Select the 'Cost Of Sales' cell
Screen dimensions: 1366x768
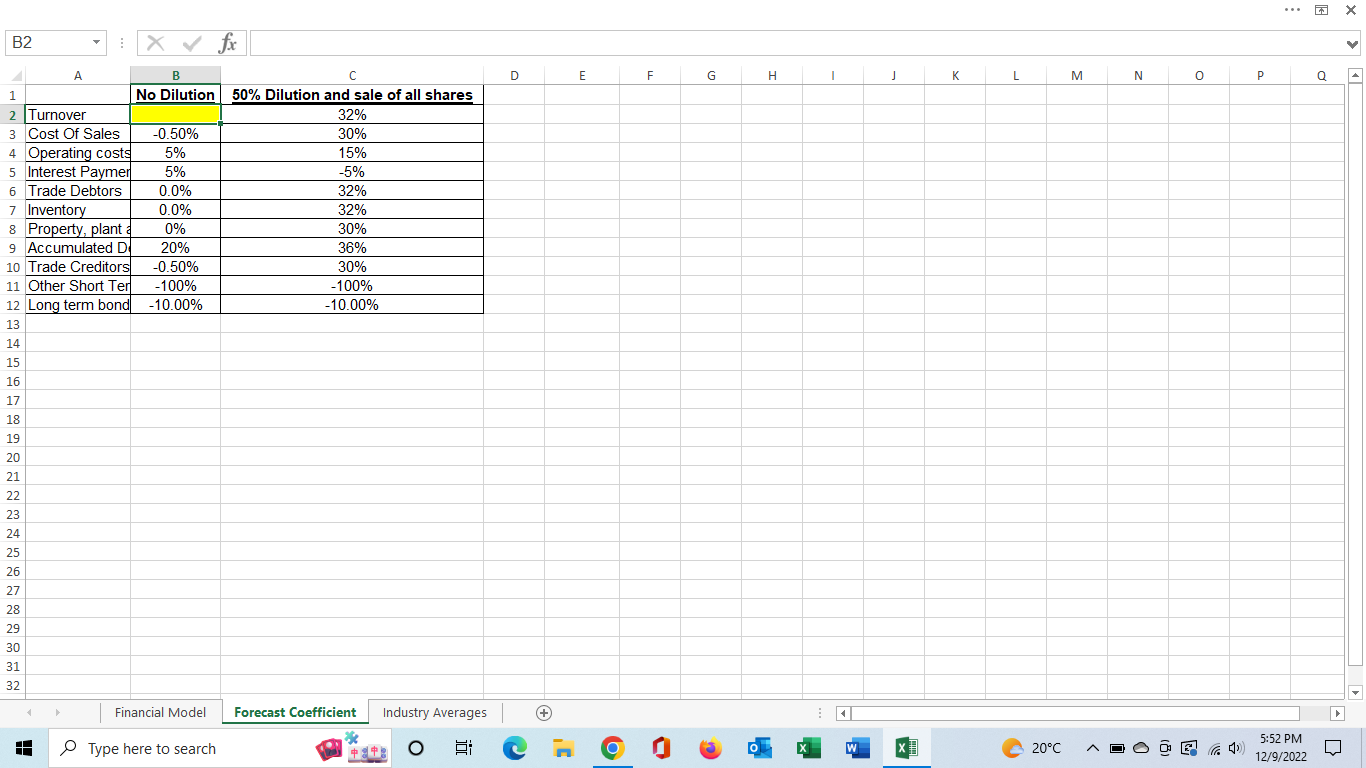(x=77, y=134)
